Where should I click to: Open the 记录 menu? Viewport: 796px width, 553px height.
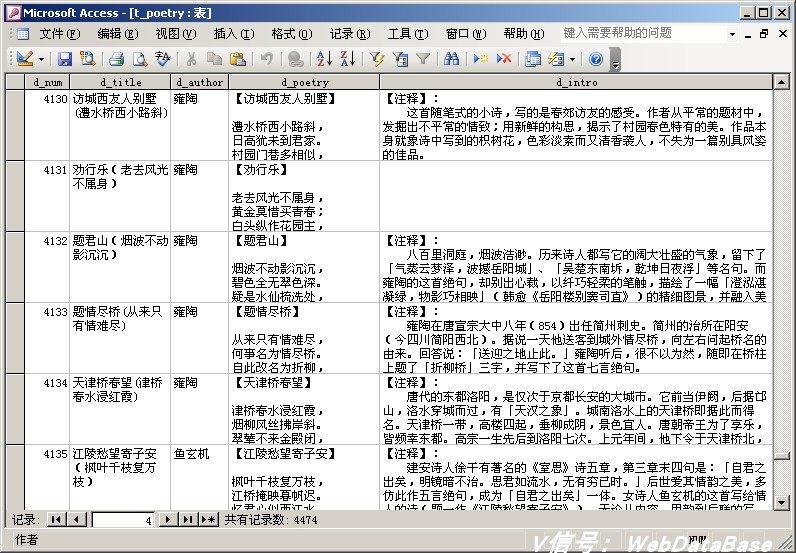coord(350,34)
